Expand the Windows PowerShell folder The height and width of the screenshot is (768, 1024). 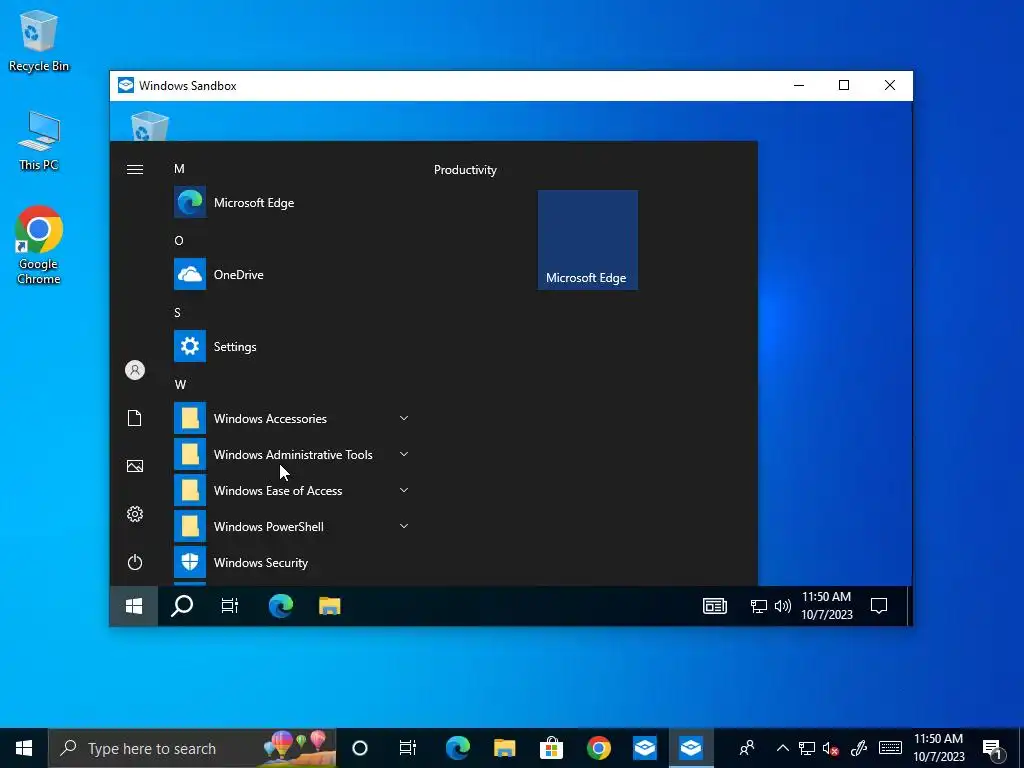(292, 526)
